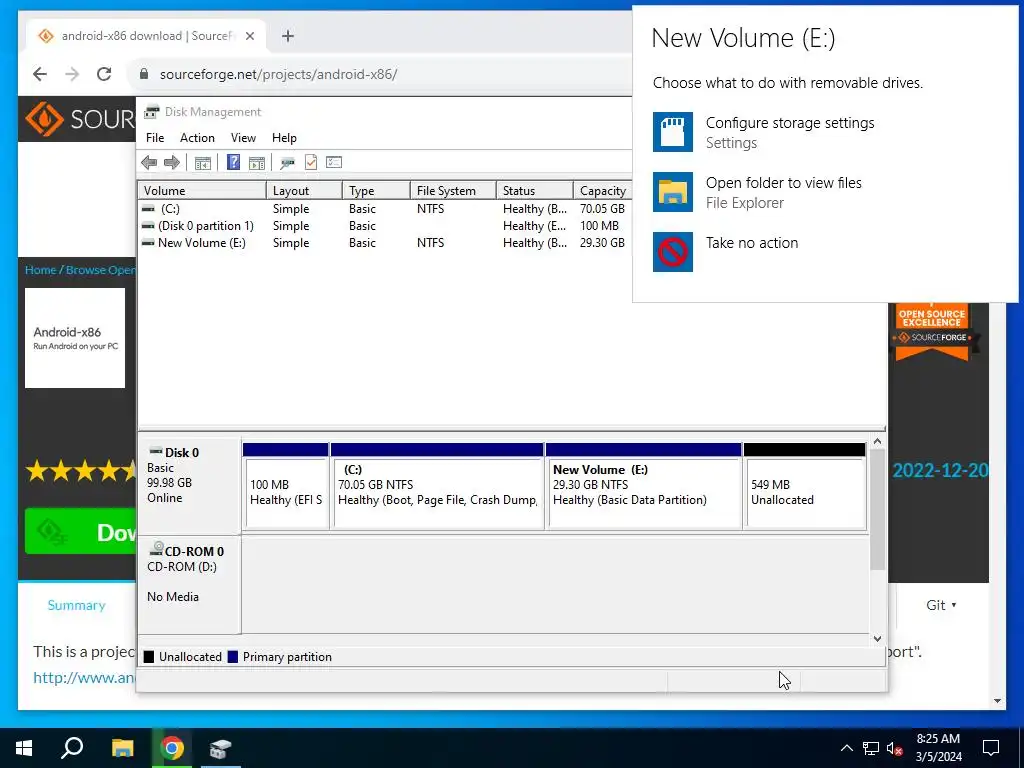Expand the Git dropdown on SourceForge page
Screen dimensions: 1024x768
coord(941,605)
